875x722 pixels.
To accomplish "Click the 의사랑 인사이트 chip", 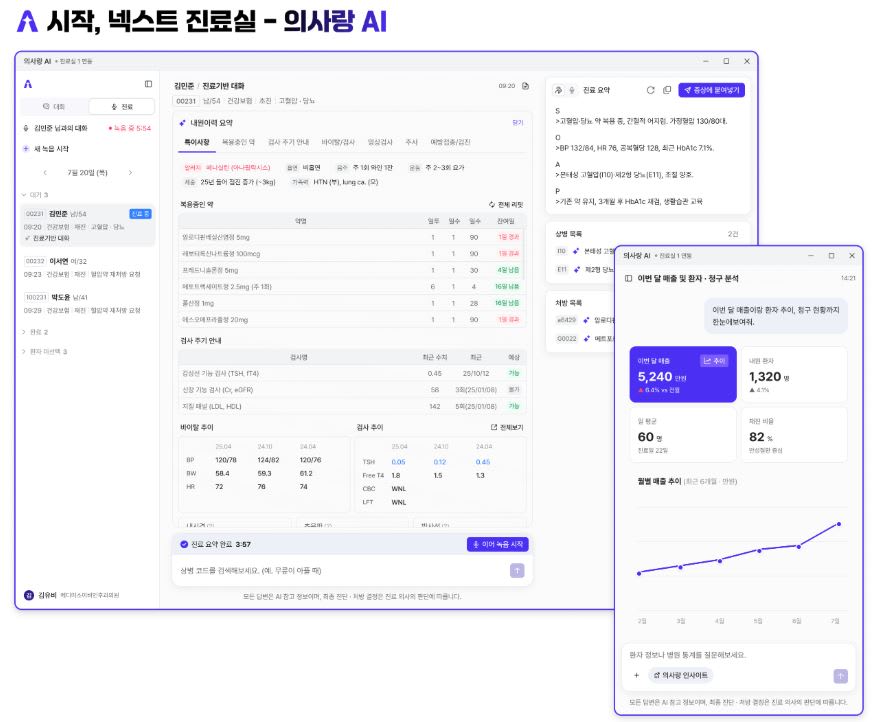I will (681, 676).
